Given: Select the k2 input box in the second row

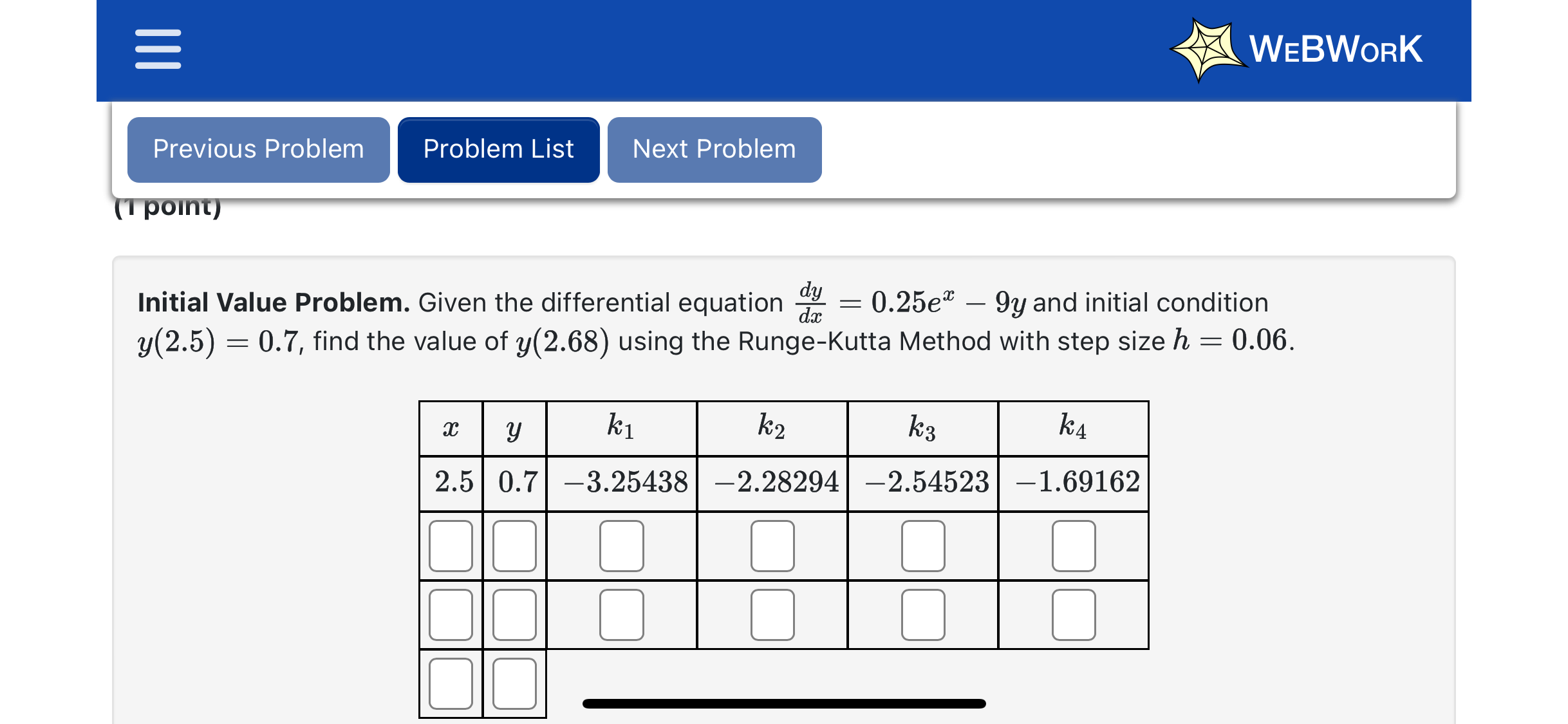Looking at the screenshot, I should [x=772, y=546].
